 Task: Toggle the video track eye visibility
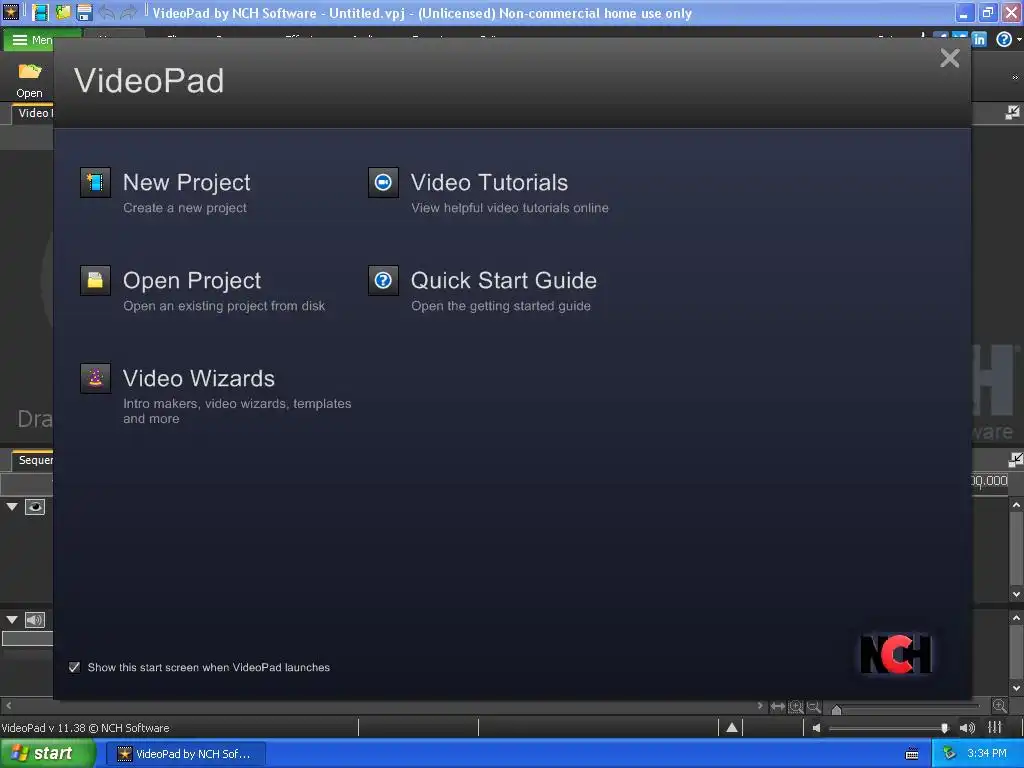(x=35, y=507)
